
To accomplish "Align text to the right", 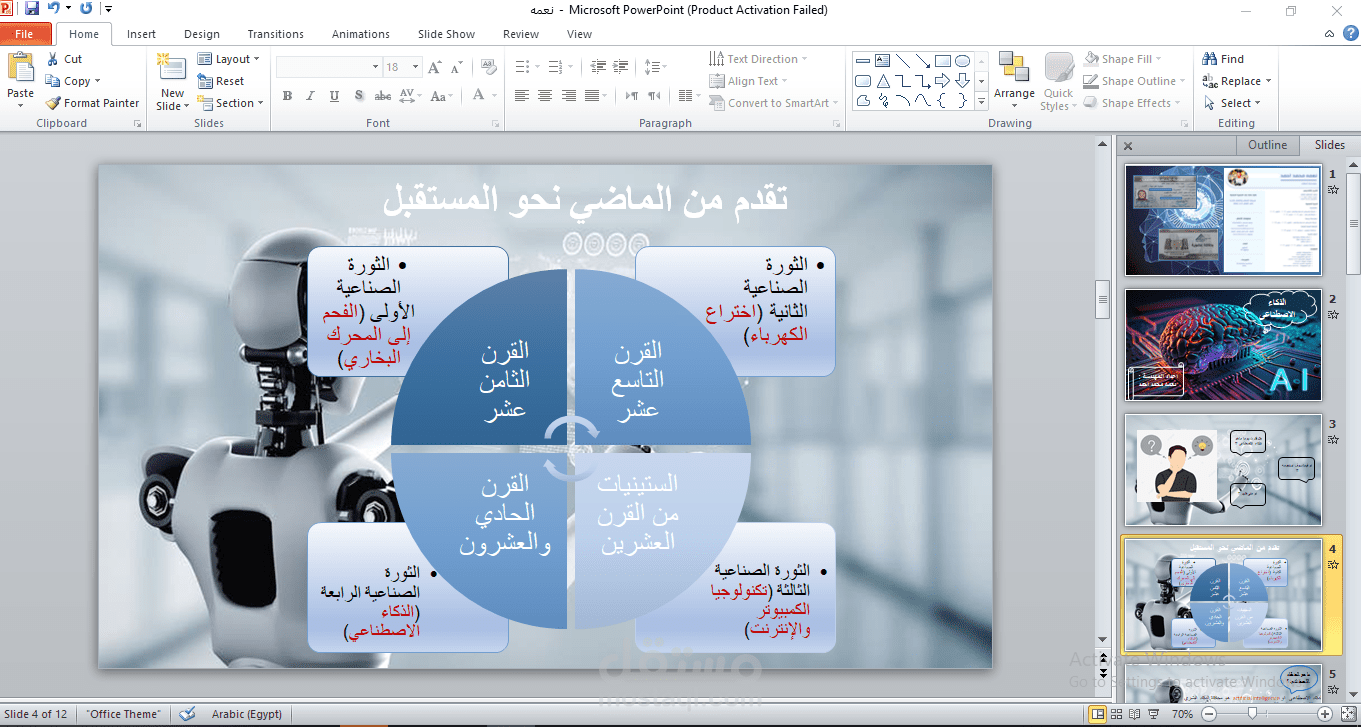I will coord(568,96).
